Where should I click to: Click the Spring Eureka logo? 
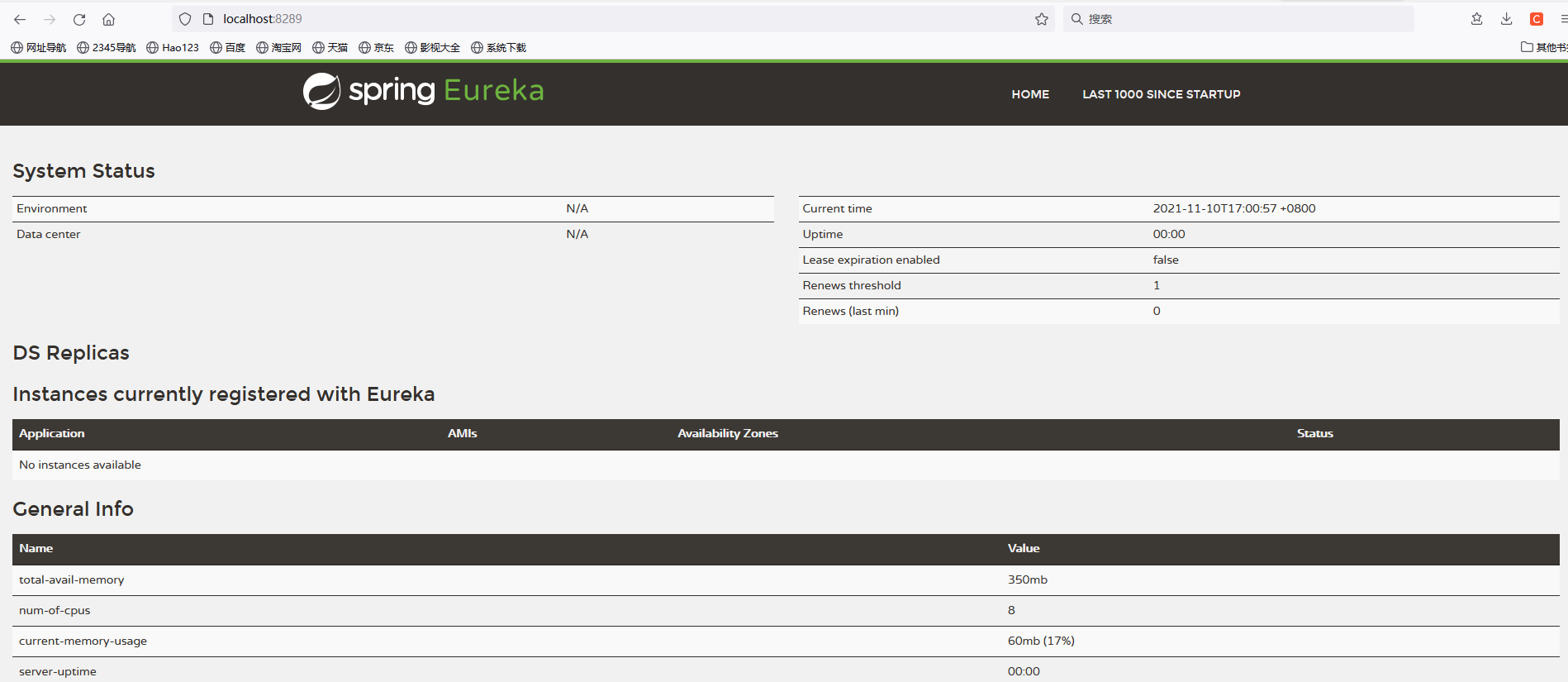(x=423, y=91)
